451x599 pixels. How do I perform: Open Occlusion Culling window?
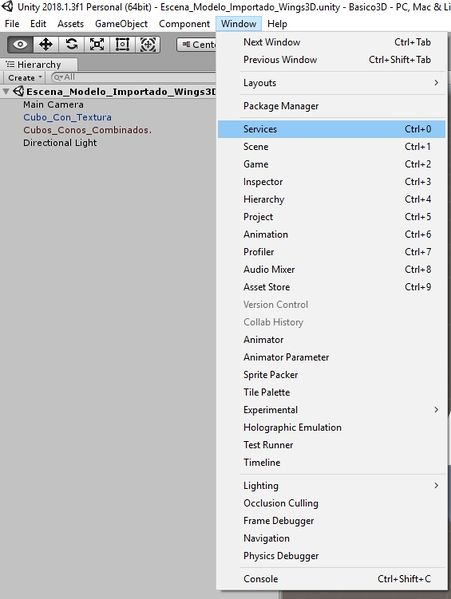[x=331, y=503]
